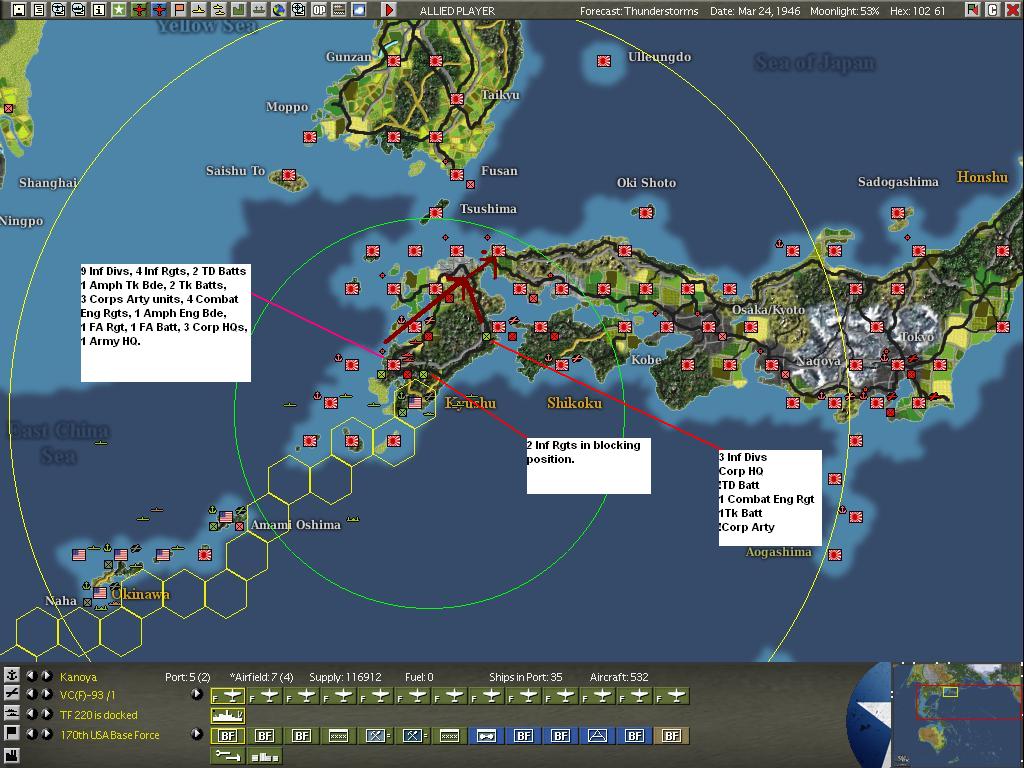Click the 'Supply: 116912' value
The width and height of the screenshot is (1024, 768).
point(345,677)
